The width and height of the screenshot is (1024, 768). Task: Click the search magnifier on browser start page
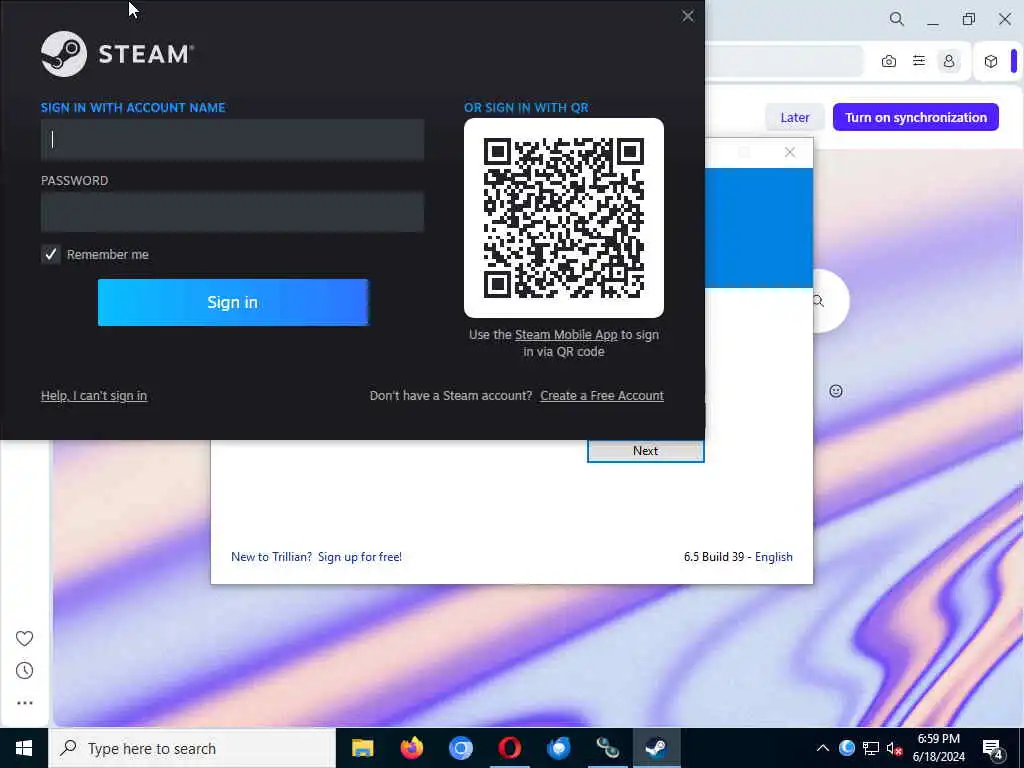818,301
